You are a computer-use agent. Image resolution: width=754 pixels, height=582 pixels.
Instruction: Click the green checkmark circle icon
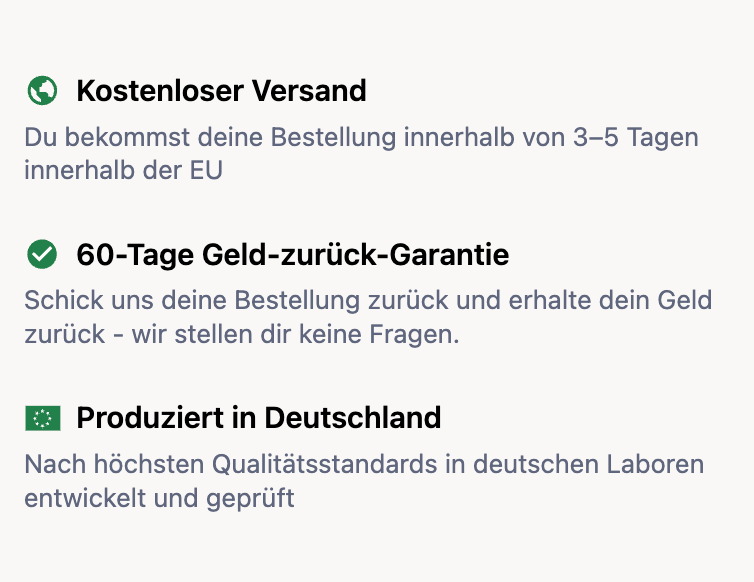(x=41, y=255)
